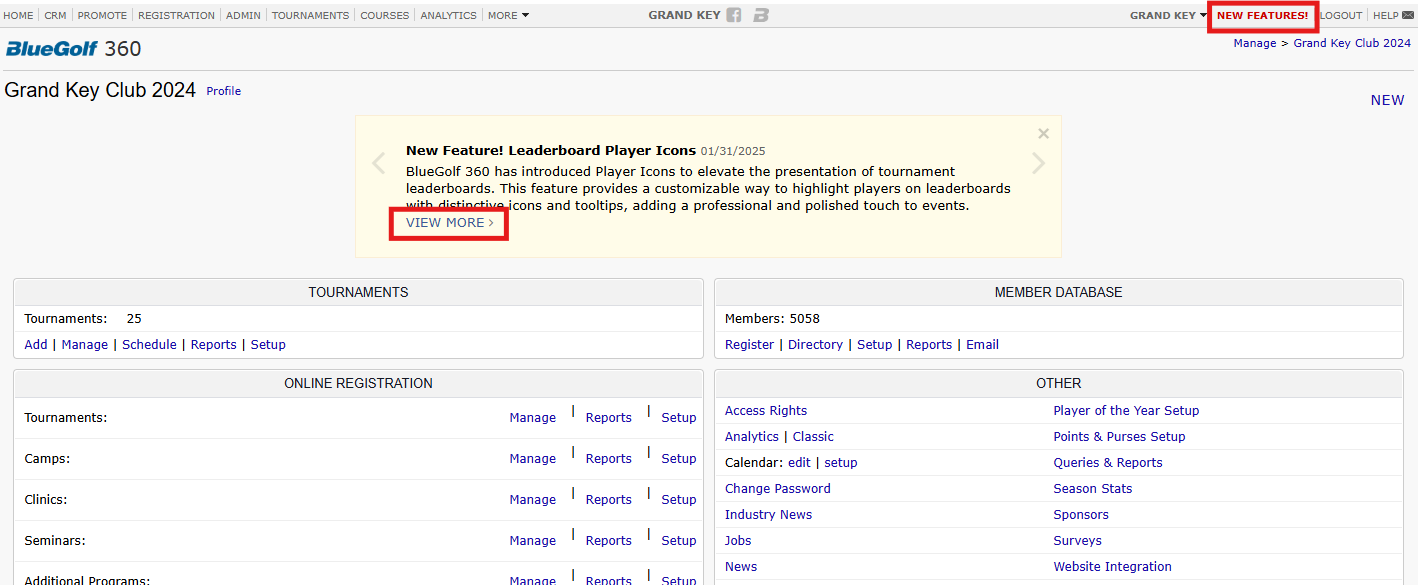Open Reports in online registration Tournaments row

(609, 418)
